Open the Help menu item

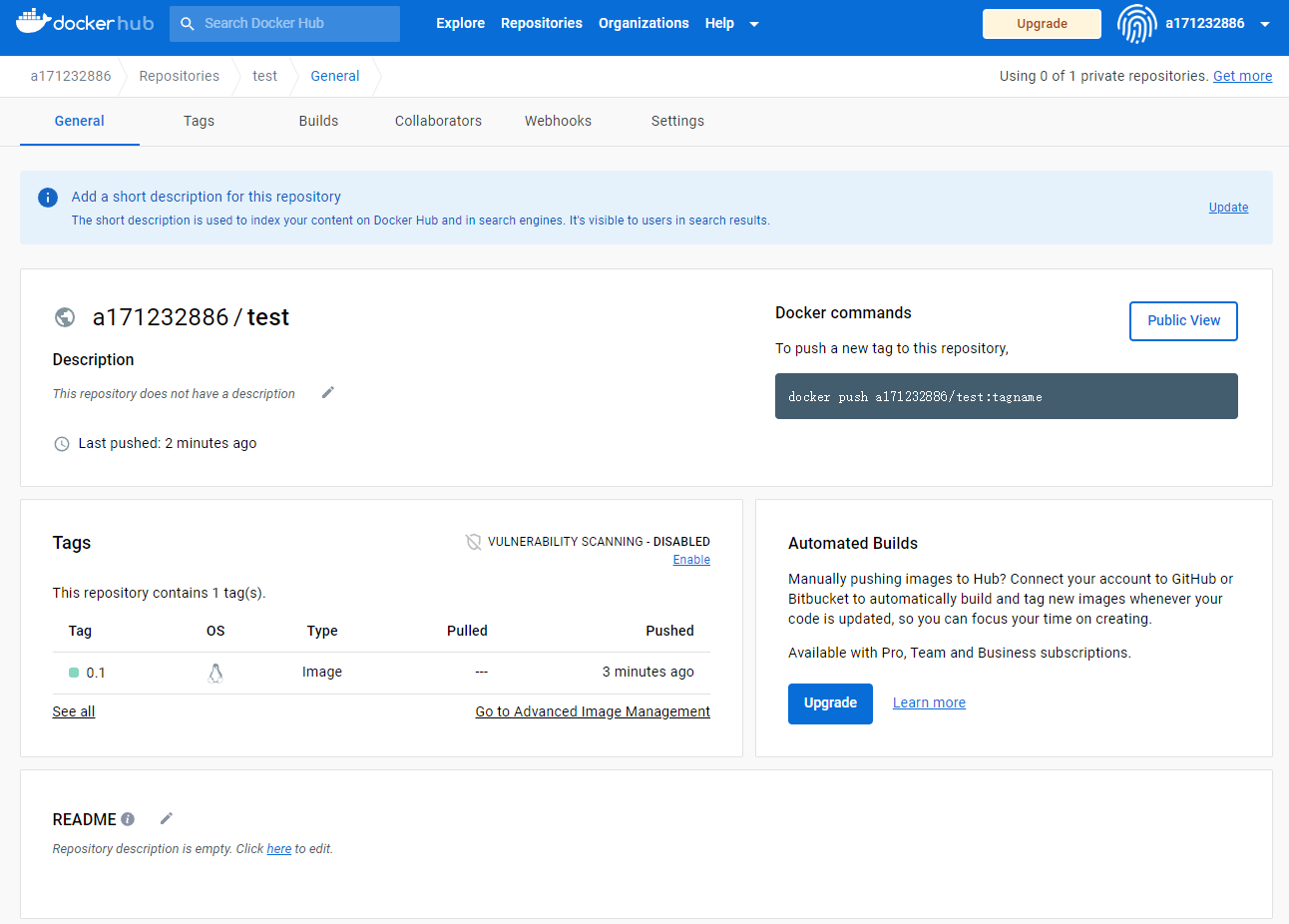(719, 23)
